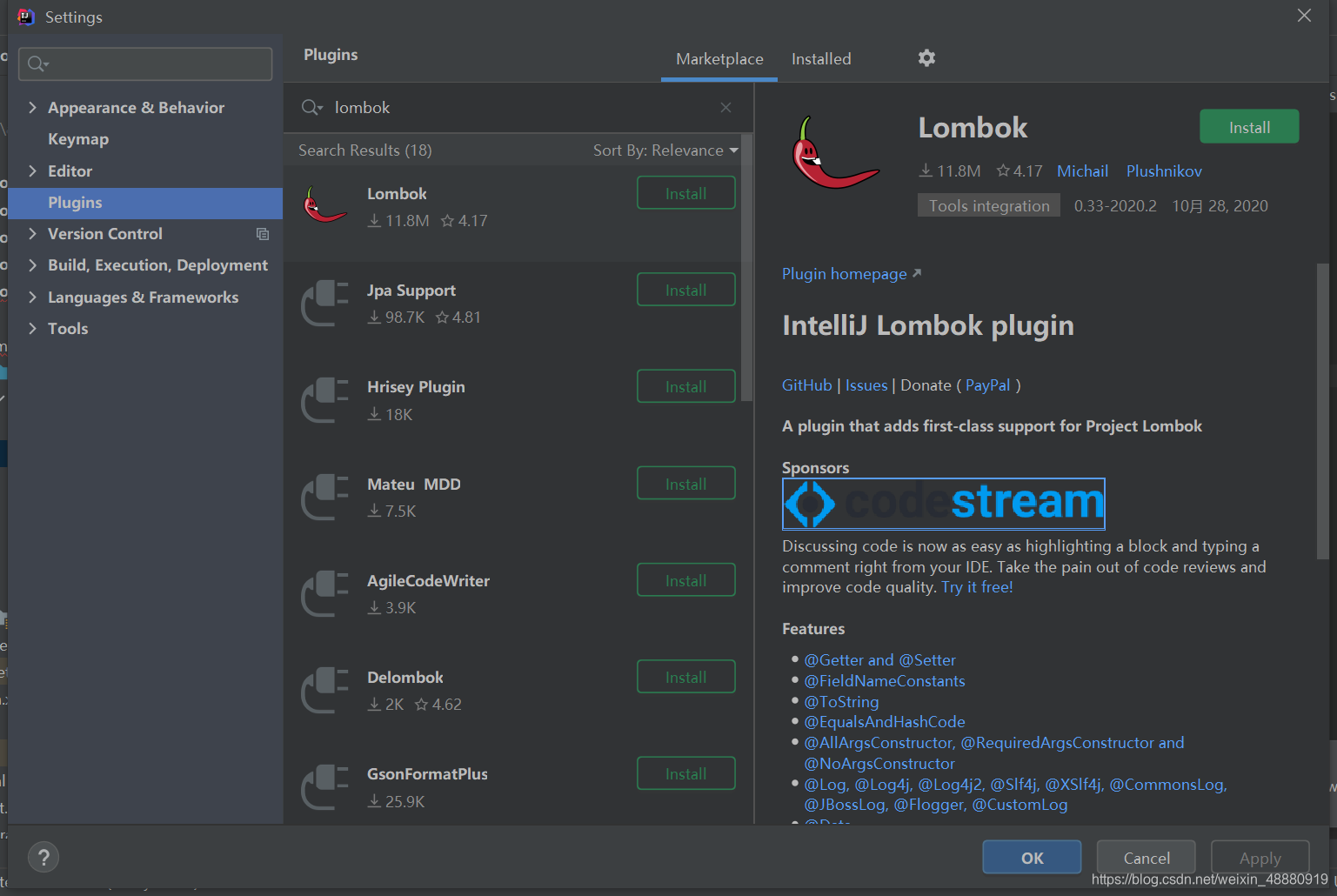This screenshot has height=896, width=1337.
Task: Click the AgileCodeWriter plugin icon
Action: 324,592
